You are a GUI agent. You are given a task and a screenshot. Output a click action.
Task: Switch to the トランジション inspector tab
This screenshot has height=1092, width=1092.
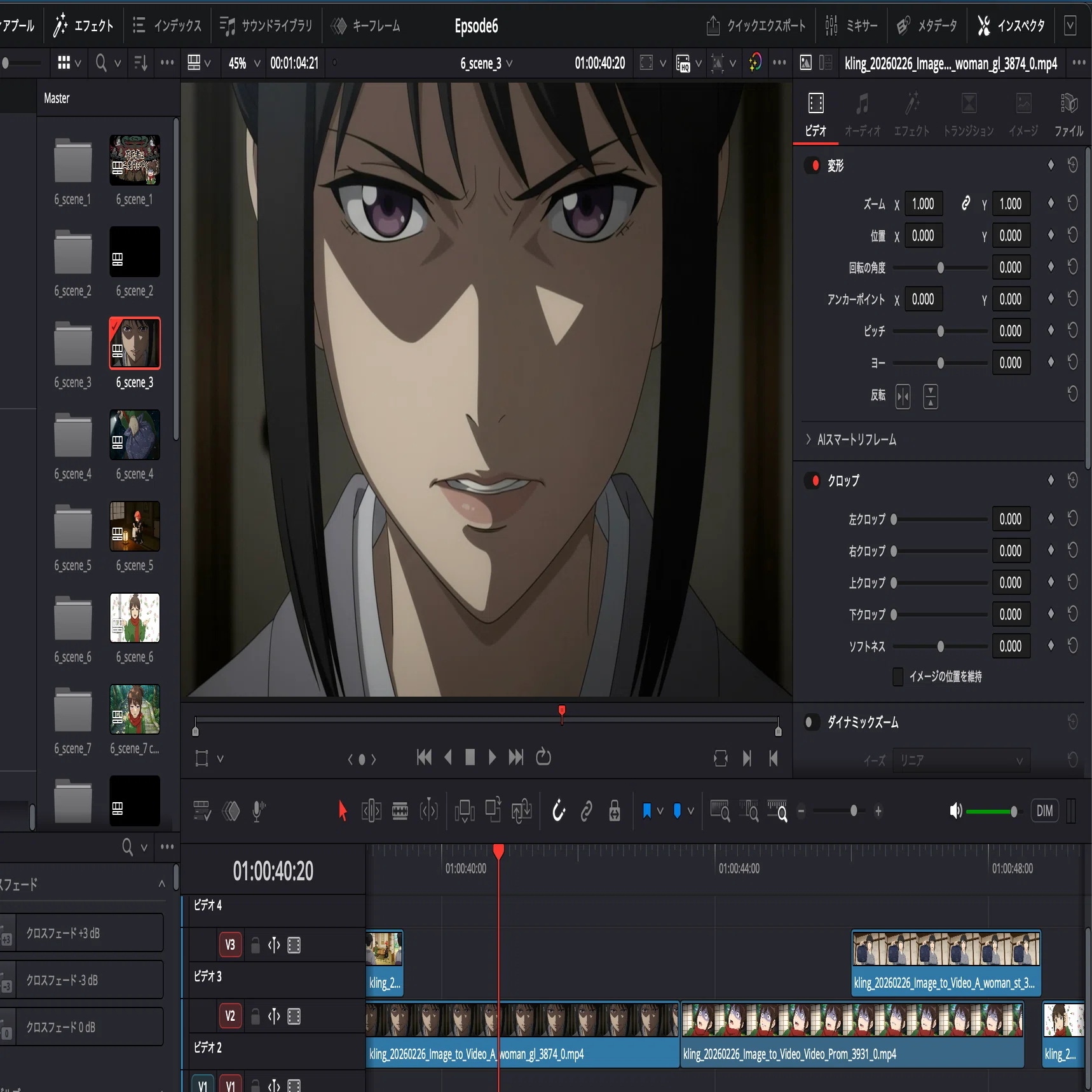pos(969,115)
